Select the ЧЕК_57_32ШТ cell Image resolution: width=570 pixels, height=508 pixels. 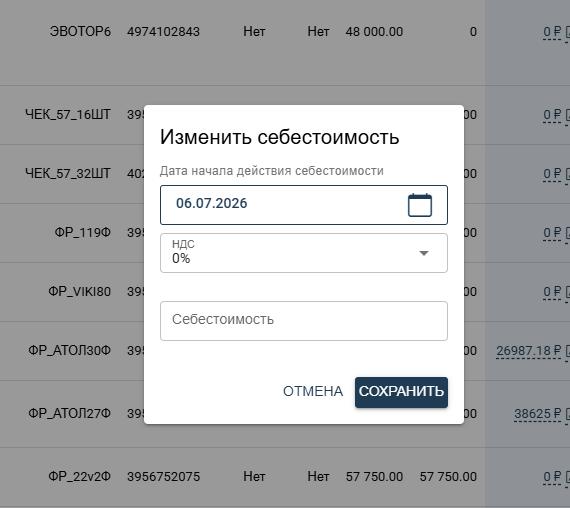point(68,173)
